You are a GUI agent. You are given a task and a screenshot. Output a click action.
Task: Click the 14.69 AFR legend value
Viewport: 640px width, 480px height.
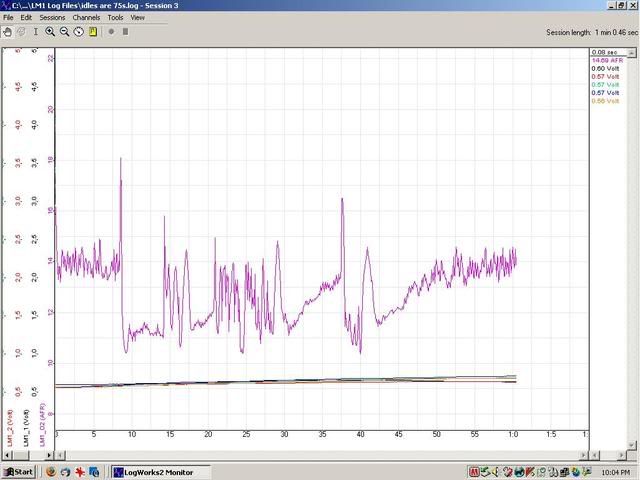pyautogui.click(x=604, y=60)
